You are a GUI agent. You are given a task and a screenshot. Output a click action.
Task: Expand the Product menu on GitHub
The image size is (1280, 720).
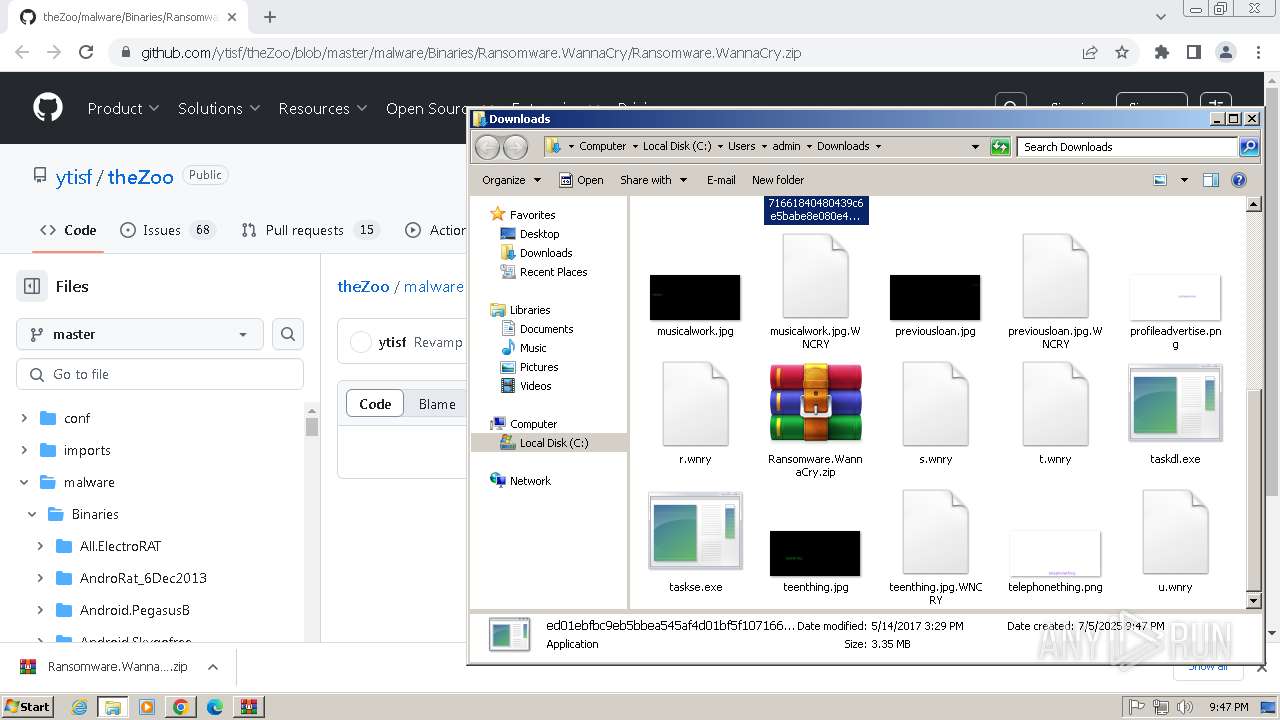point(123,108)
